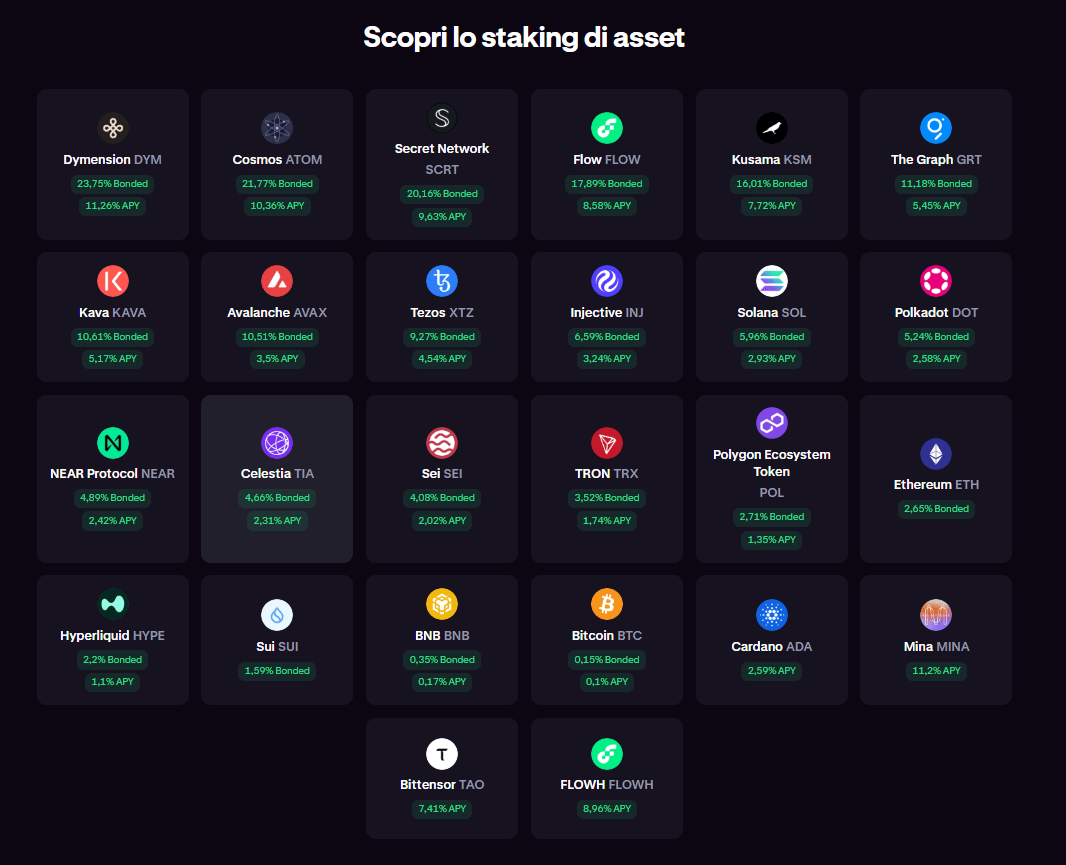Screen dimensions: 1066x865
Task: Select the Solana SOL icon
Action: [772, 281]
